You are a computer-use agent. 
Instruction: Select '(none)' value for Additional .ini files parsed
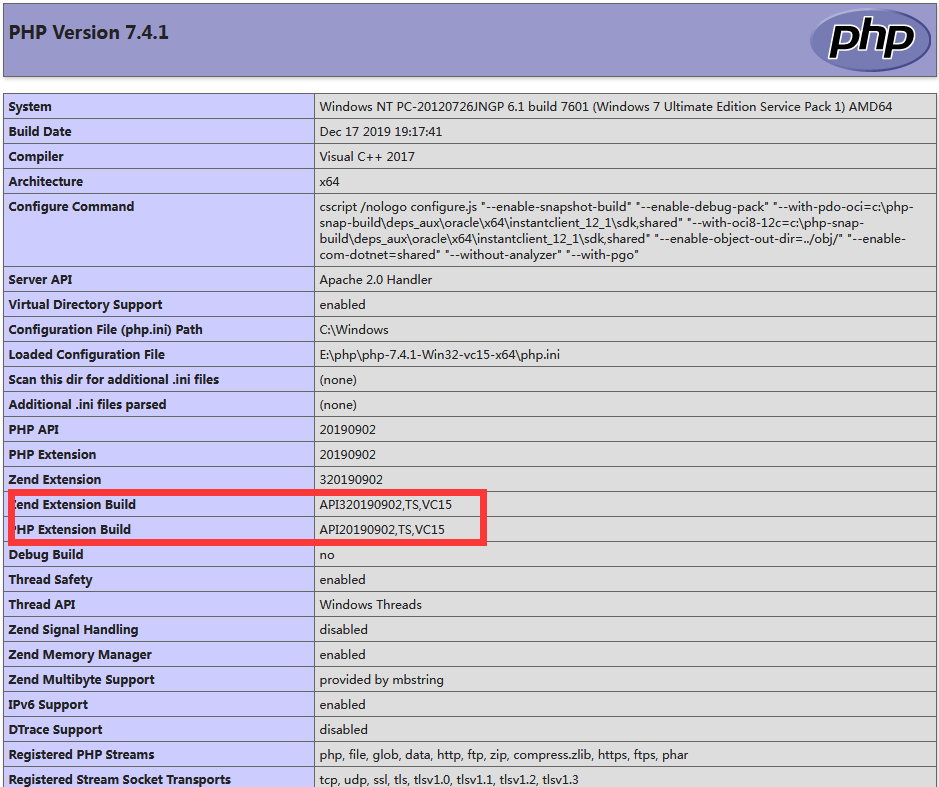[x=338, y=405]
